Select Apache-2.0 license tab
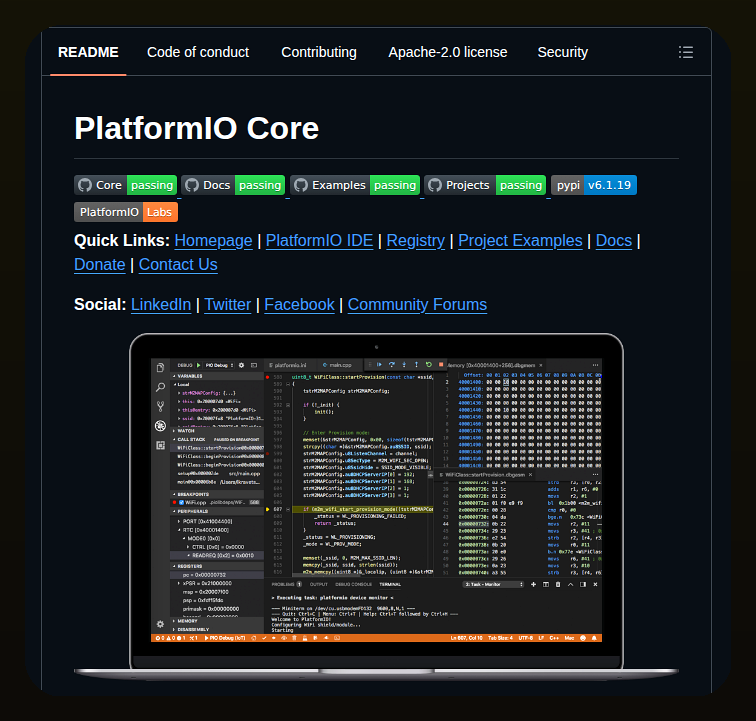 [447, 52]
